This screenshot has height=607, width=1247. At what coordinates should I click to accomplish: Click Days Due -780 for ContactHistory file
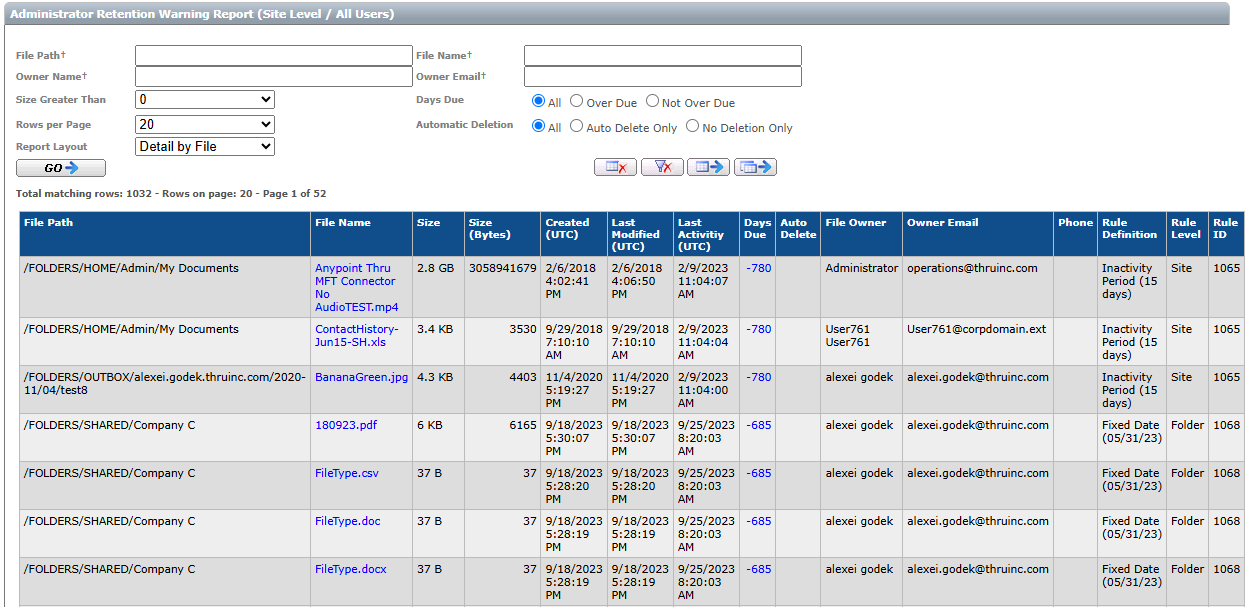[x=759, y=329]
